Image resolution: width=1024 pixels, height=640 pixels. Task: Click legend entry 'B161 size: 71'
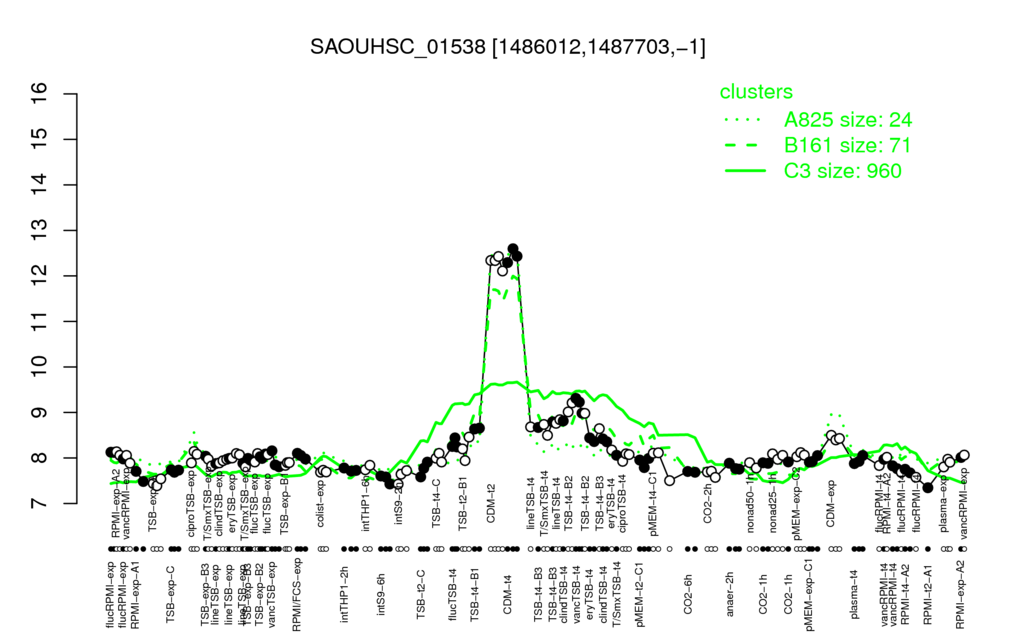pyautogui.click(x=847, y=145)
